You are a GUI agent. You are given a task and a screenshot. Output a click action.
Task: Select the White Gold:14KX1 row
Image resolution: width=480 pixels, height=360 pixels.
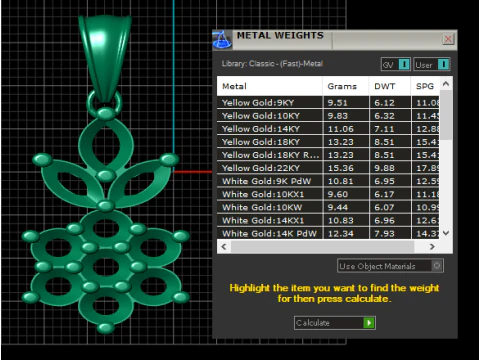point(328,220)
